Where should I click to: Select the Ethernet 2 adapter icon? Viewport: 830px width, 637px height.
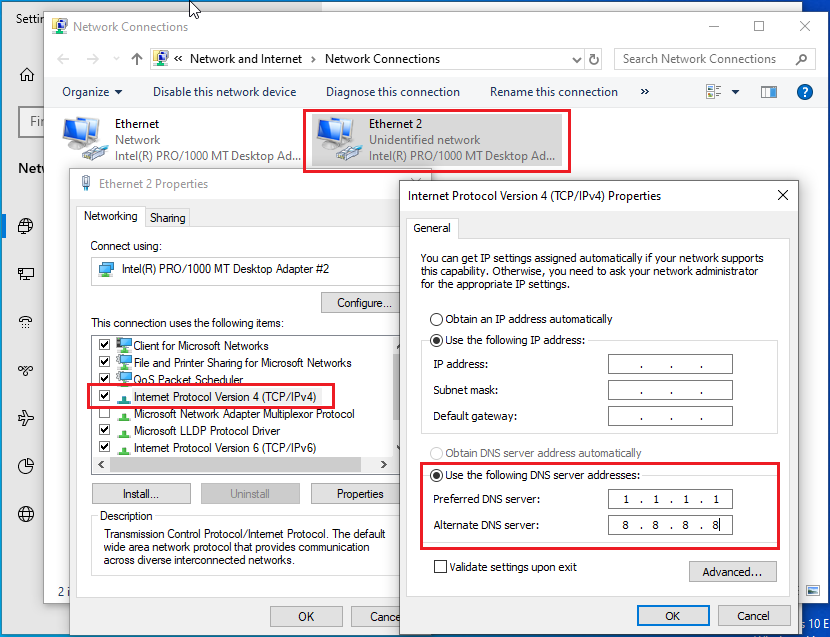pos(337,139)
